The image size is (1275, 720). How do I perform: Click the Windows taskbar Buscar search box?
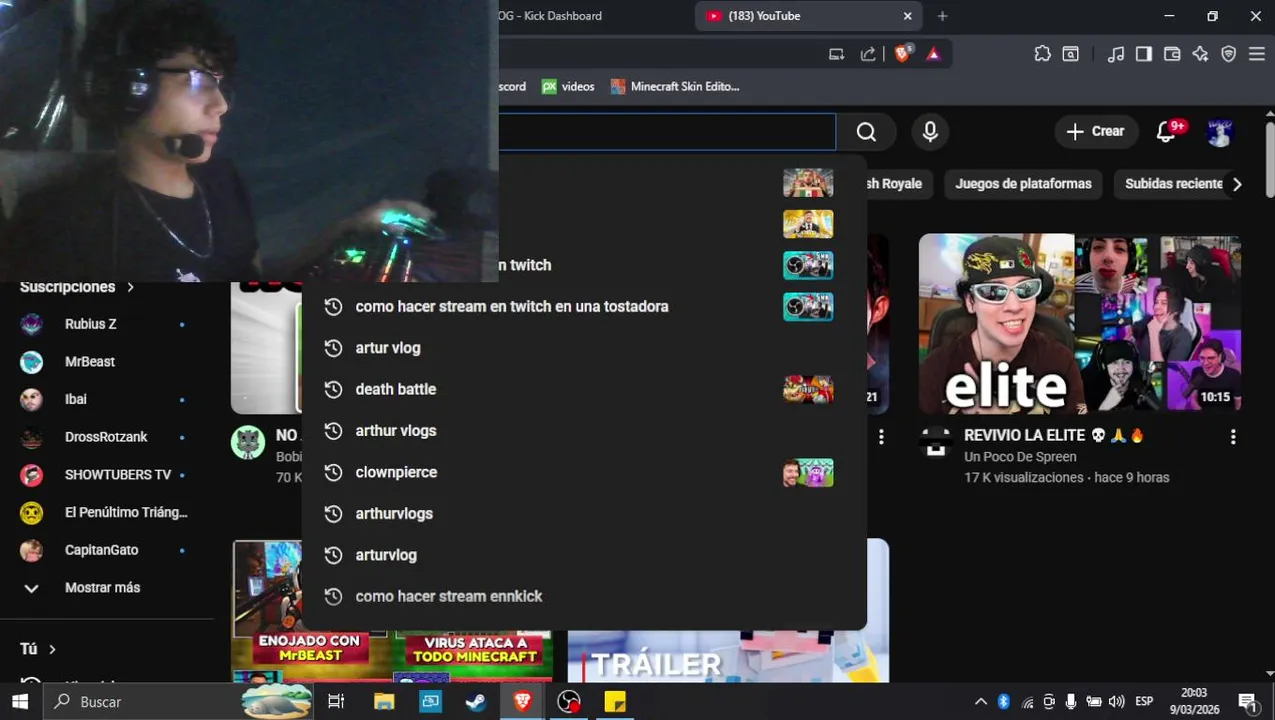(x=178, y=702)
